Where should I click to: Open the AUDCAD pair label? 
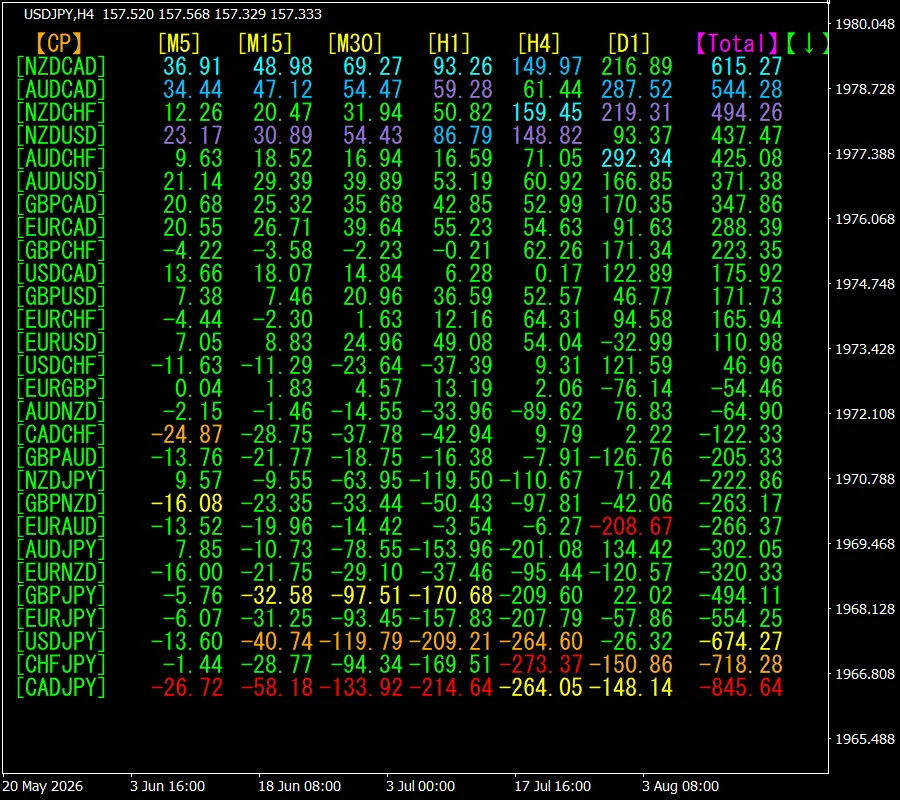61,90
